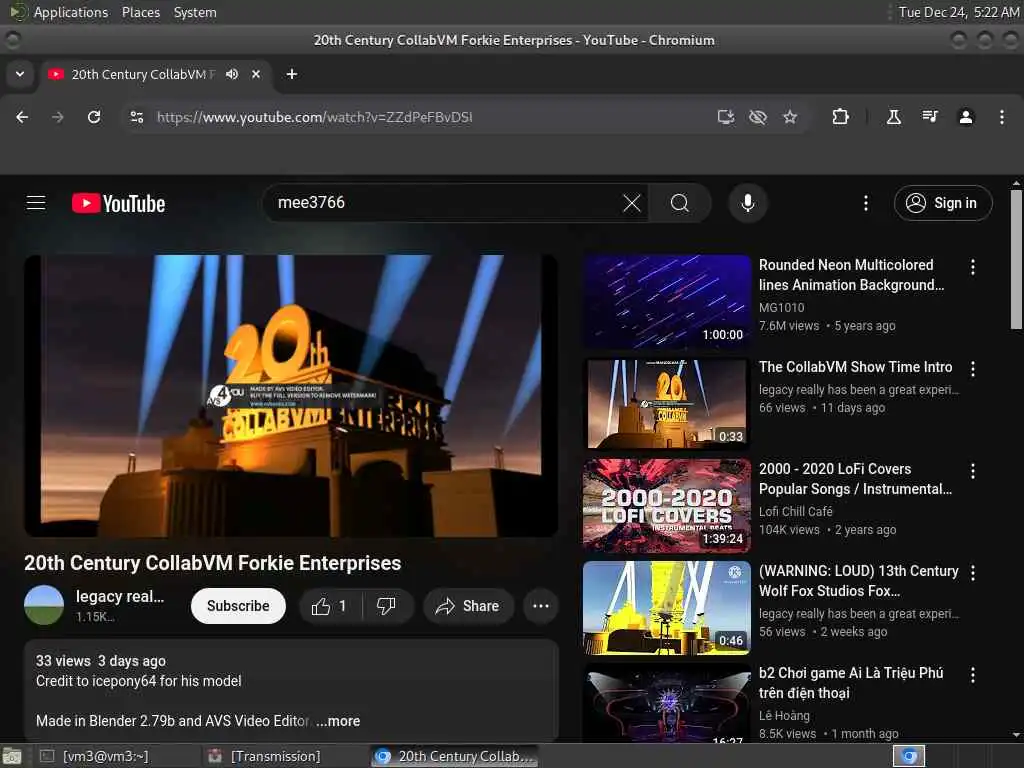This screenshot has width=1024, height=768.
Task: Open The CollabVM Show Time Intro thumbnail
Action: pyautogui.click(x=667, y=404)
